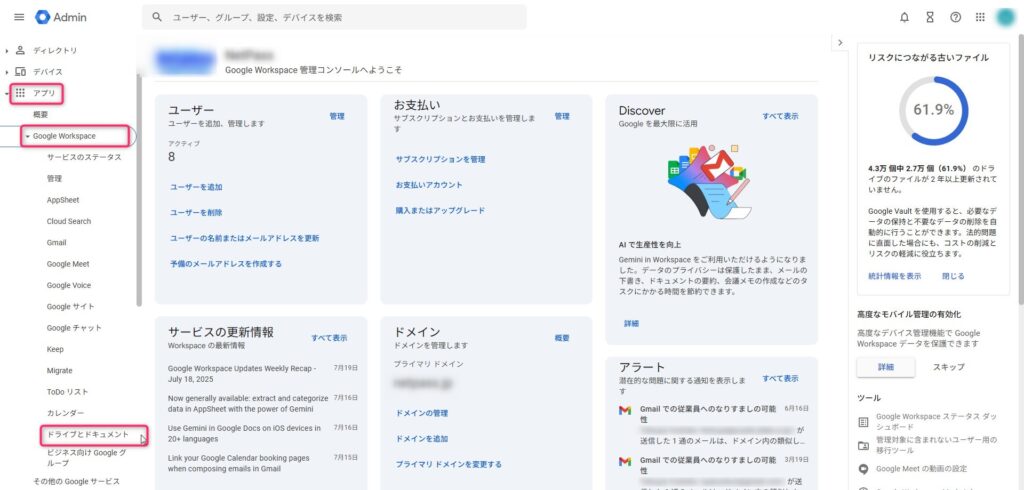Click すべて表示 on Discover card

[x=780, y=116]
